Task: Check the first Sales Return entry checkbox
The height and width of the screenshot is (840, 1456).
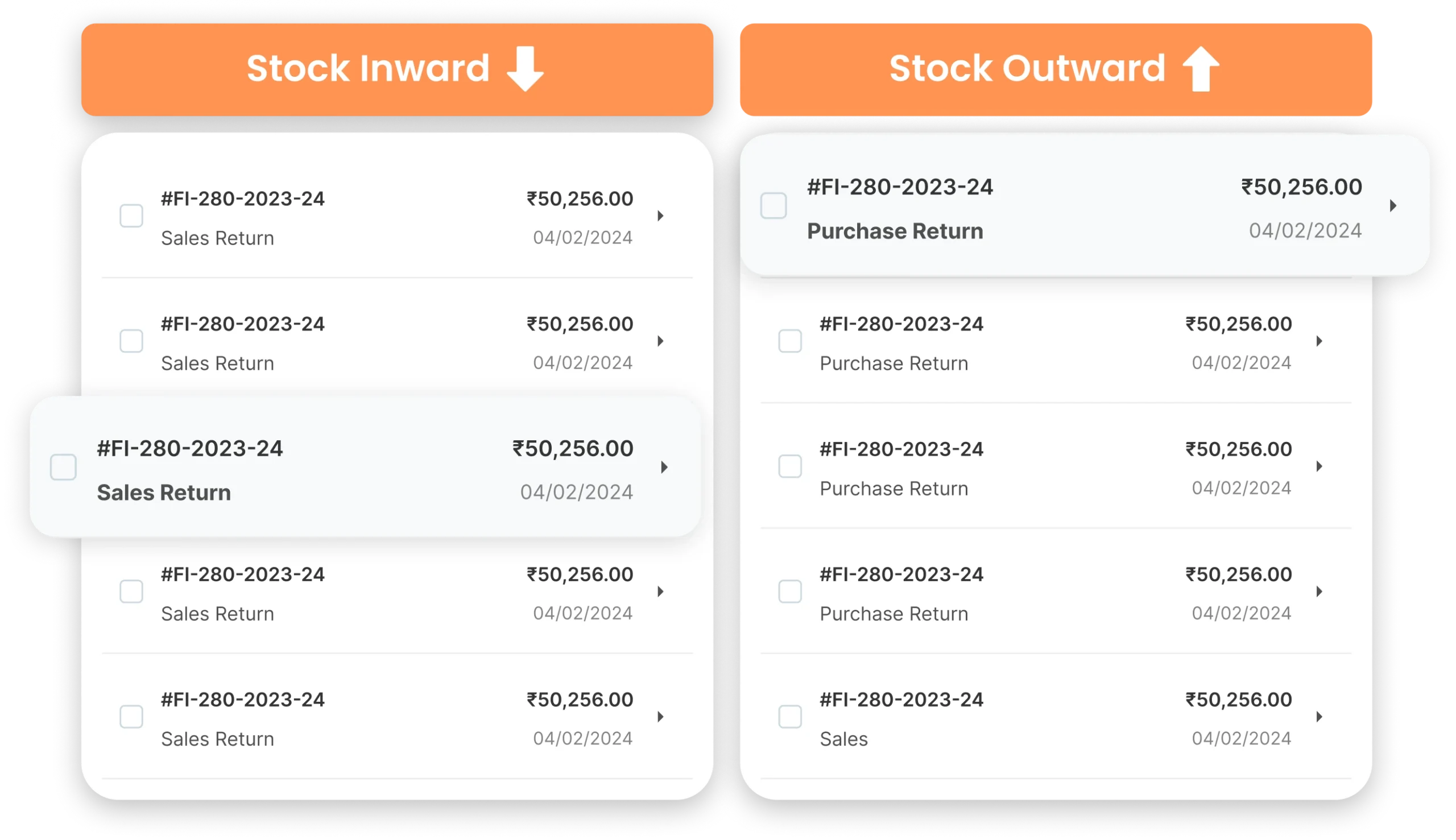Action: tap(131, 216)
